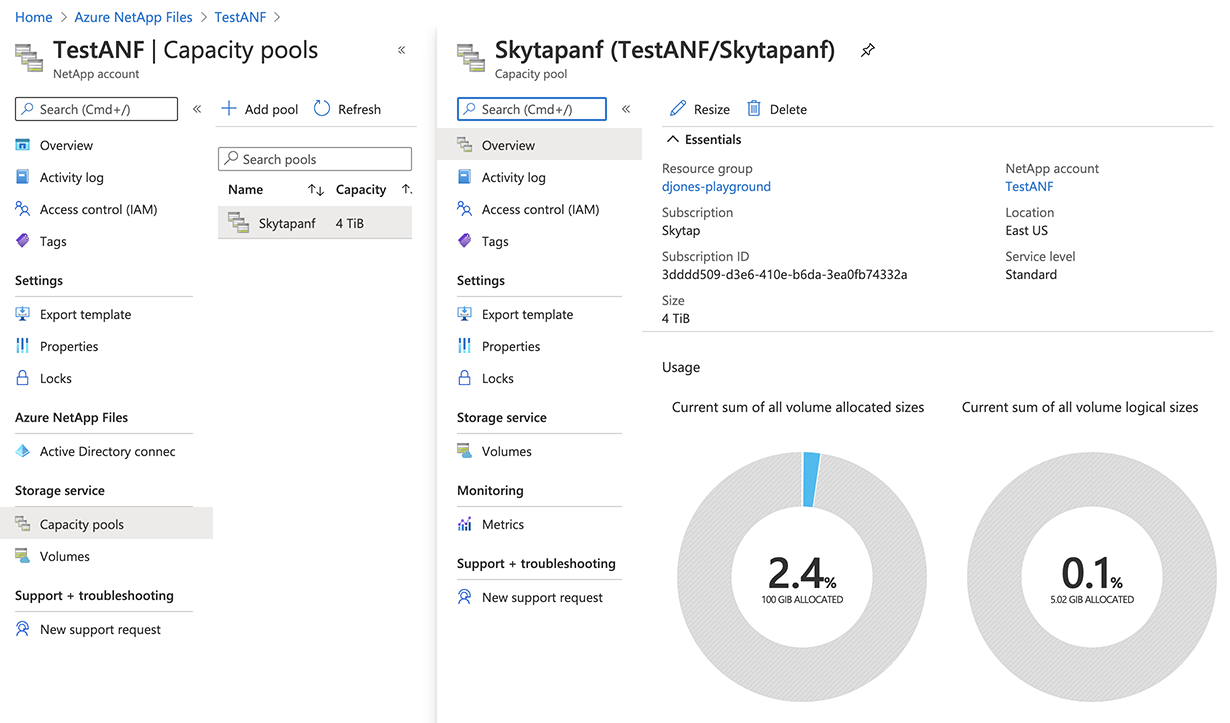Click Properties icon in TestANF menu

pos(23,346)
